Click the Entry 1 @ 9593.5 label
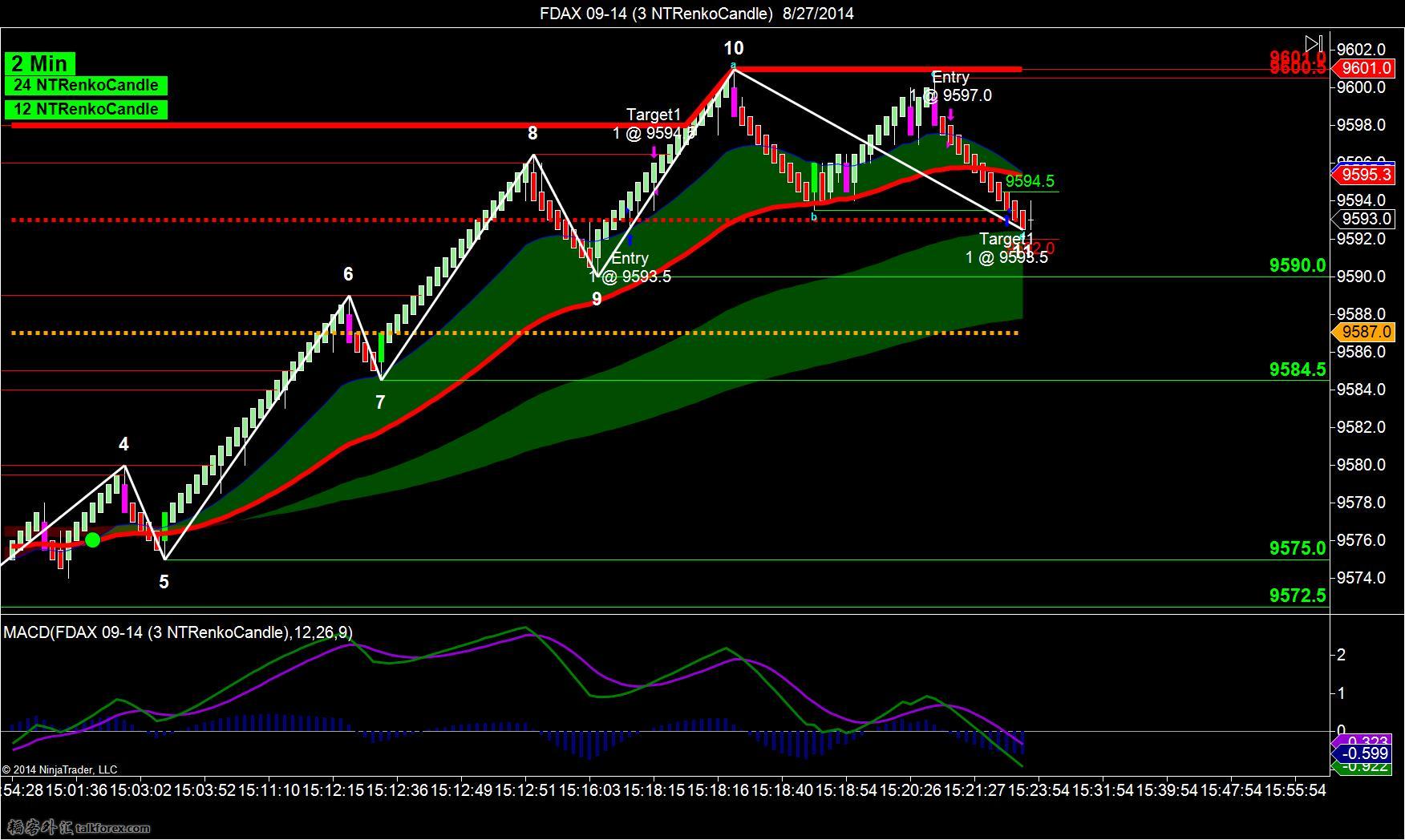Image resolution: width=1405 pixels, height=840 pixels. [630, 267]
